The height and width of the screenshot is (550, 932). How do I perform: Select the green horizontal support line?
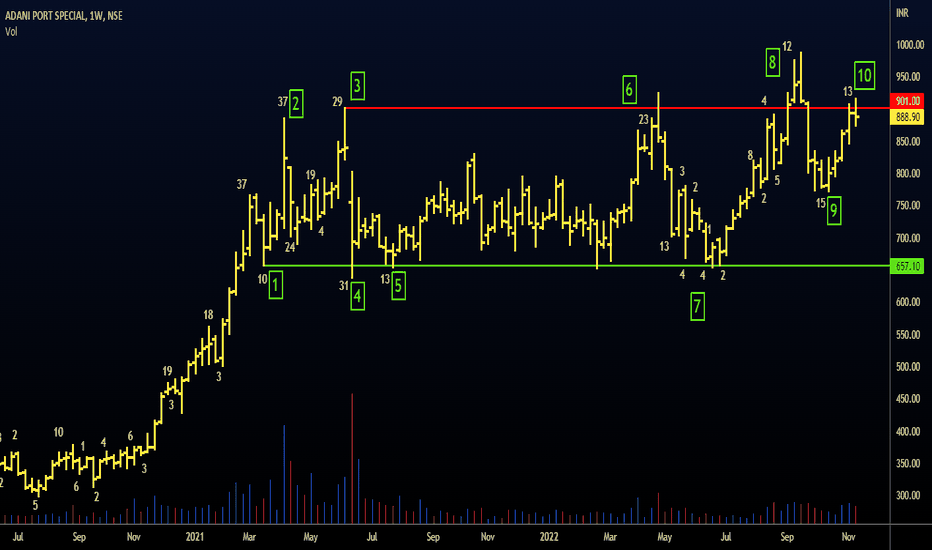pyautogui.click(x=576, y=266)
